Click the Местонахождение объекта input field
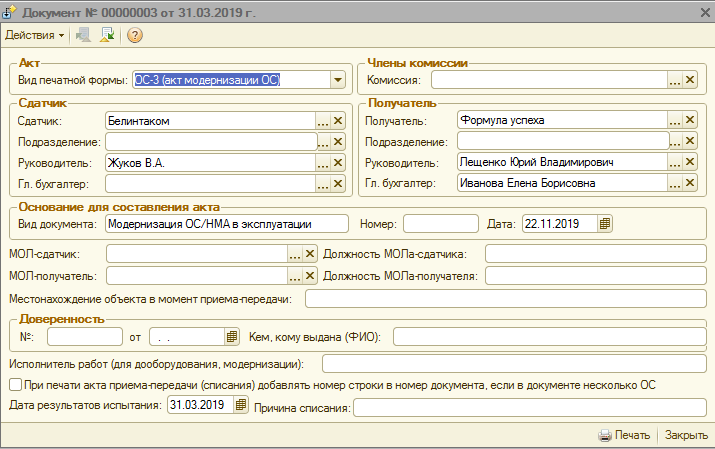Screen dimensions: 715x449 click(x=505, y=299)
